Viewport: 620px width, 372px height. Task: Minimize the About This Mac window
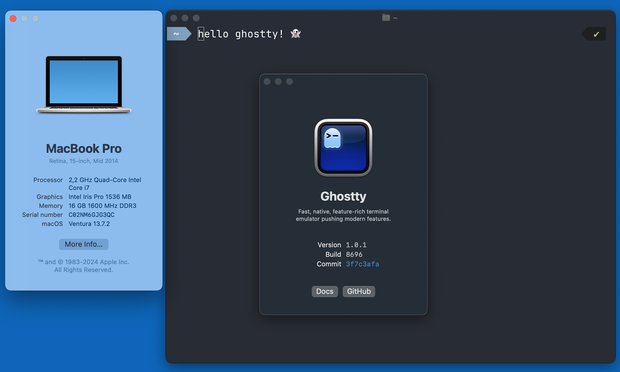[x=25, y=19]
